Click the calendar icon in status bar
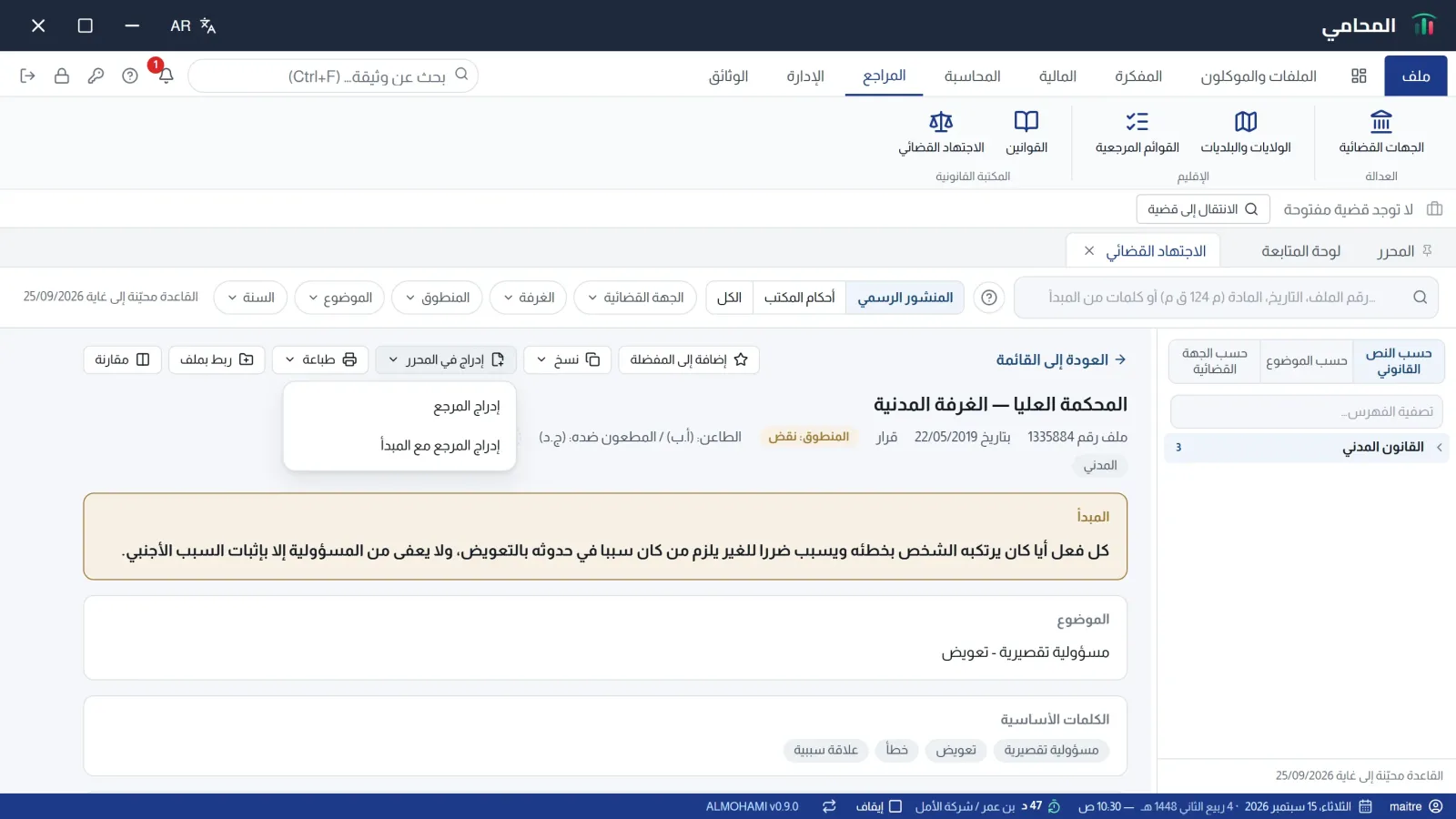1456x819 pixels. pos(1365,806)
